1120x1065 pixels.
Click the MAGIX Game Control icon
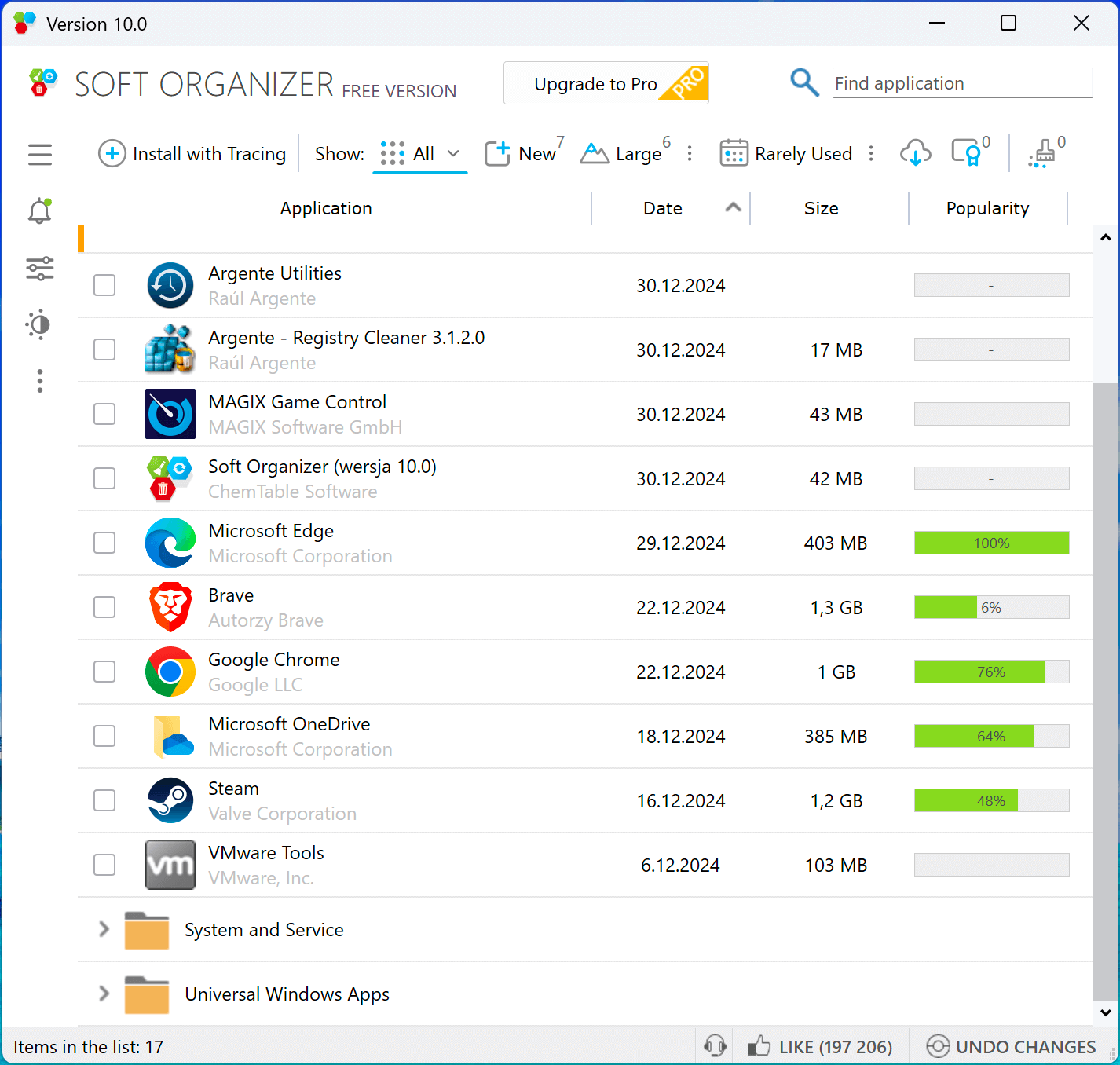pyautogui.click(x=170, y=414)
